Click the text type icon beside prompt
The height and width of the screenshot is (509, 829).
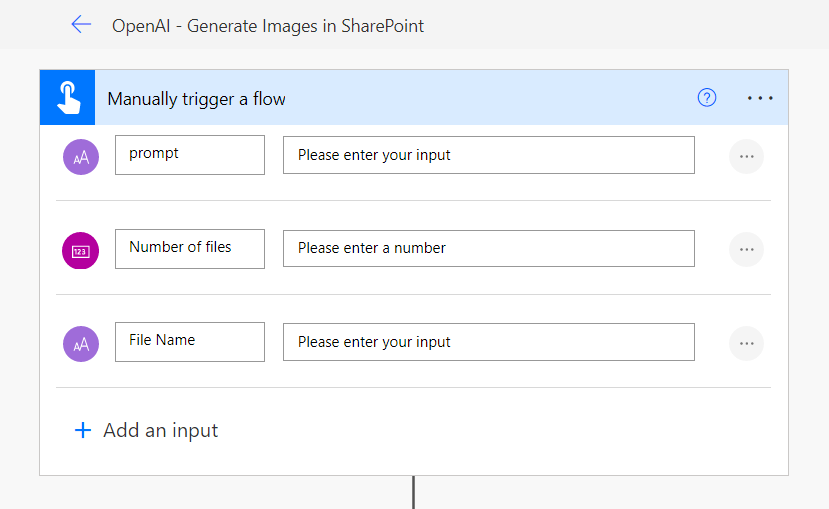coord(81,156)
